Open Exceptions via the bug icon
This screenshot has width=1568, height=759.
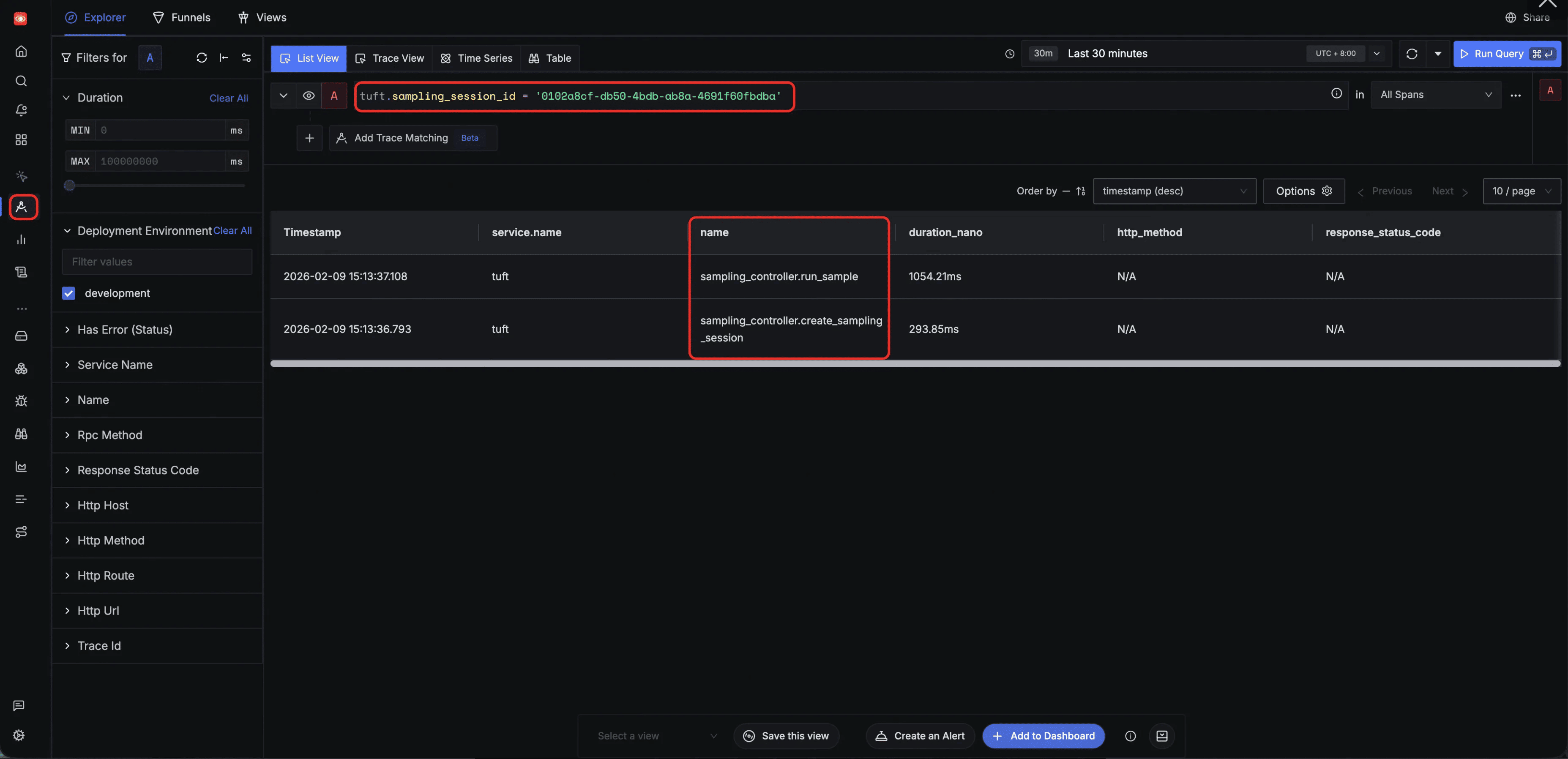point(21,401)
